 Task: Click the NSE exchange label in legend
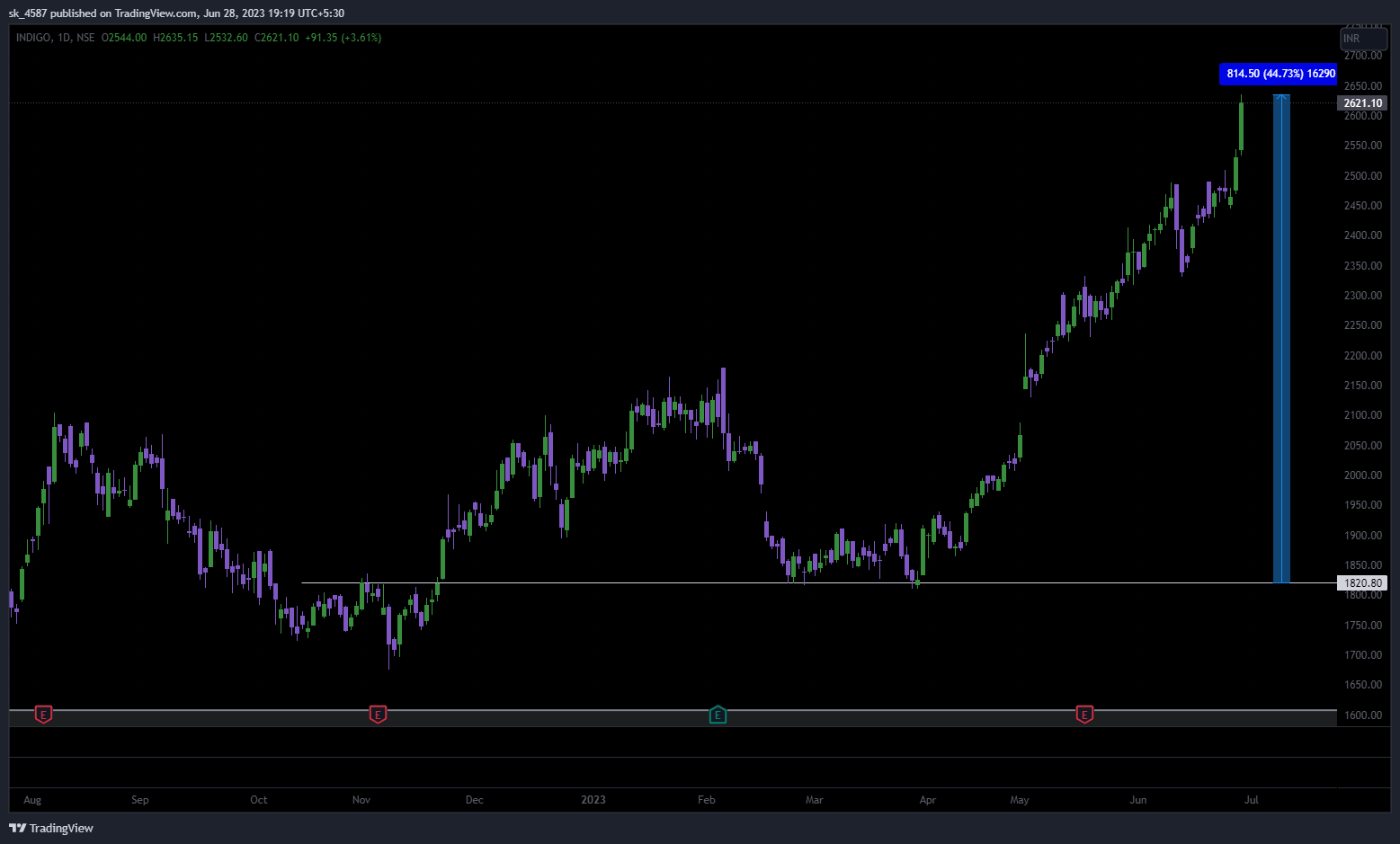click(x=85, y=38)
